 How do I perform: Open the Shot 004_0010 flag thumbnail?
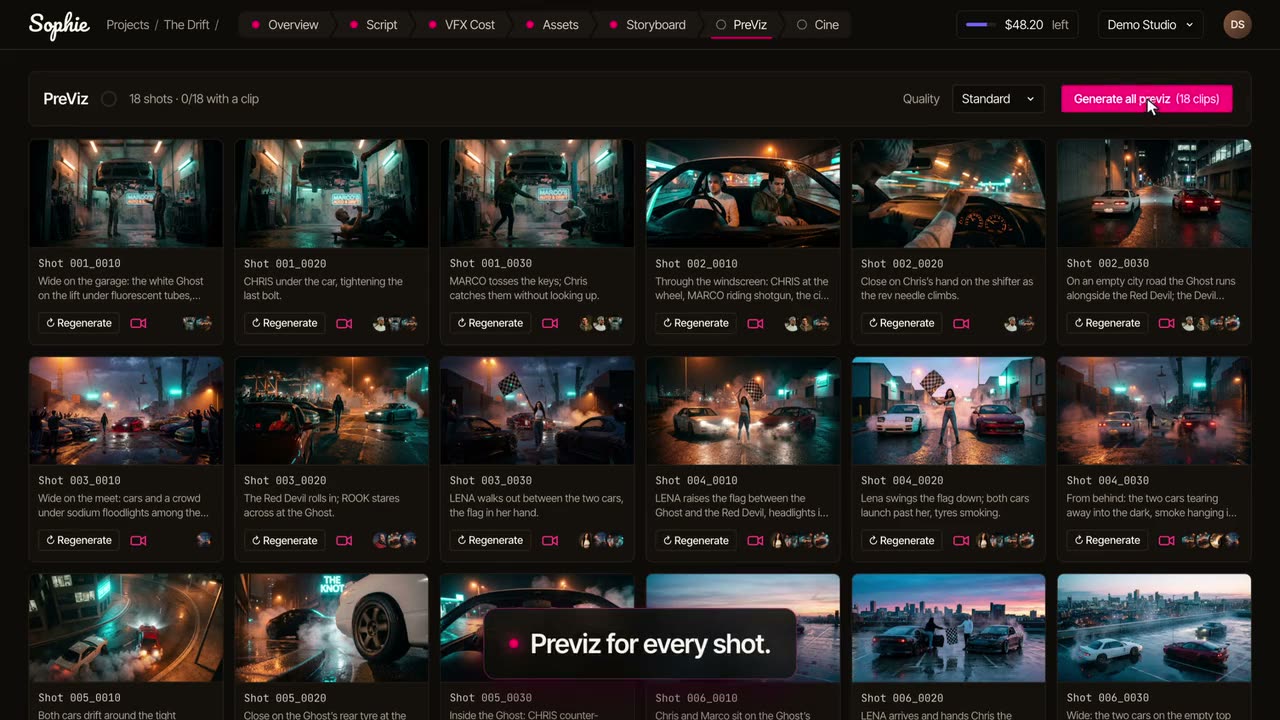click(x=743, y=410)
